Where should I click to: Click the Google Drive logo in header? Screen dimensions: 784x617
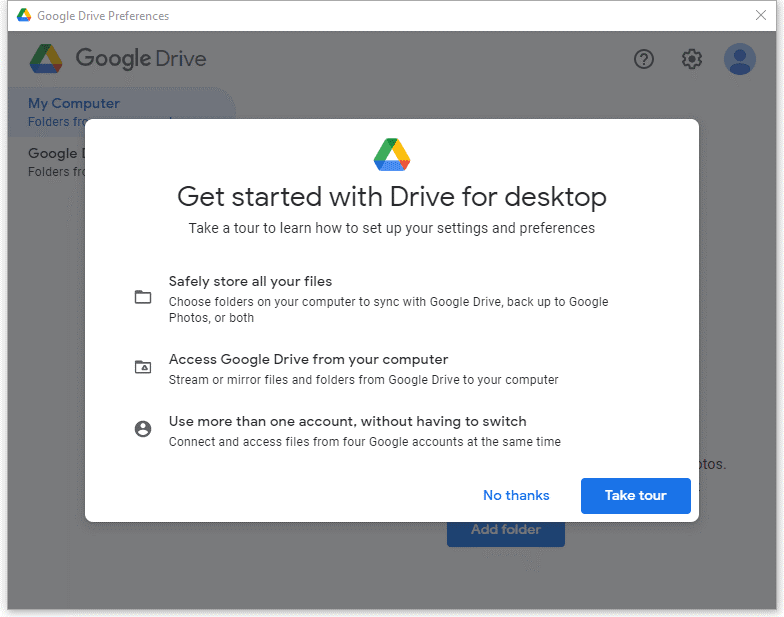click(46, 58)
